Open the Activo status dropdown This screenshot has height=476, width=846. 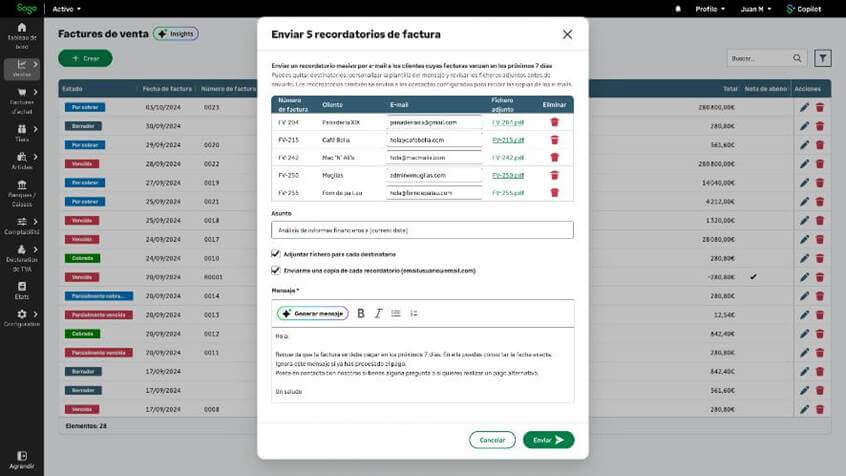pyautogui.click(x=67, y=8)
